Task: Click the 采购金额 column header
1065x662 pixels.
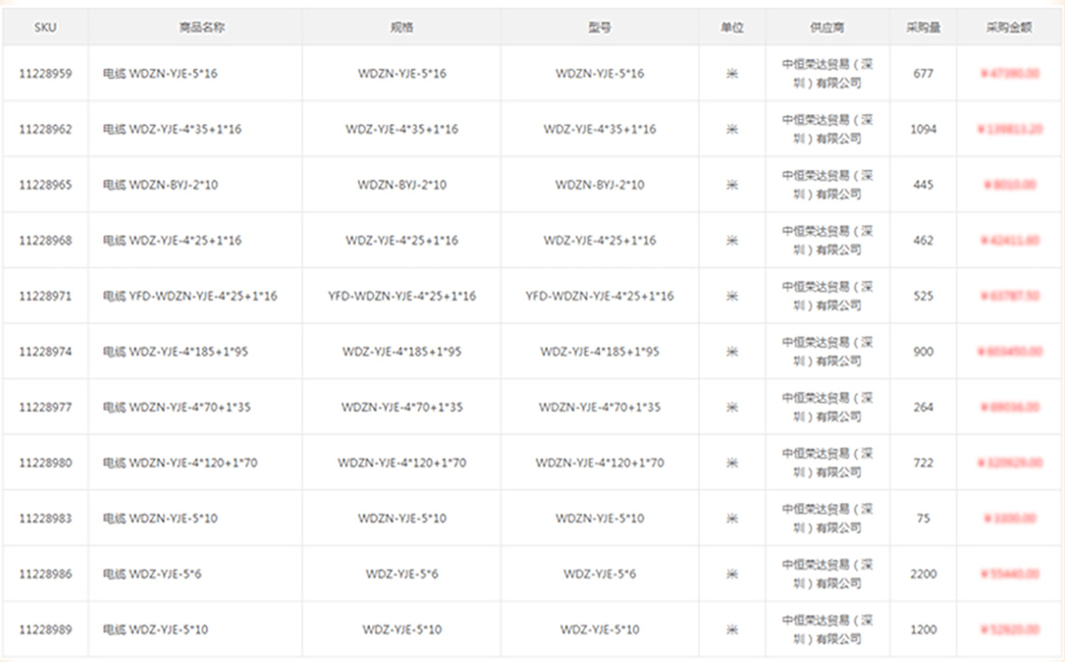Action: click(x=1009, y=27)
